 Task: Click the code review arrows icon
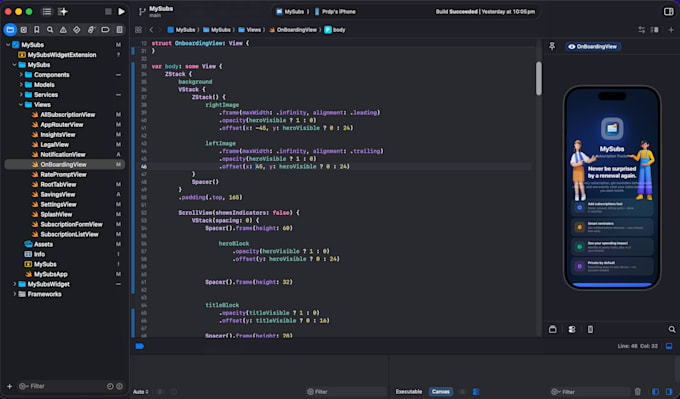click(x=641, y=29)
